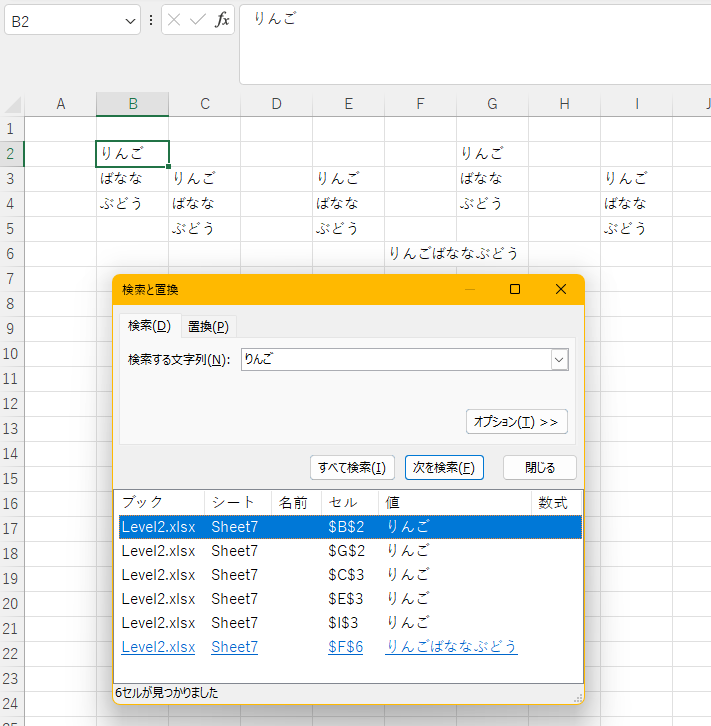Click cell C3 containing りんご
Image resolution: width=711 pixels, height=726 pixels.
coord(205,179)
